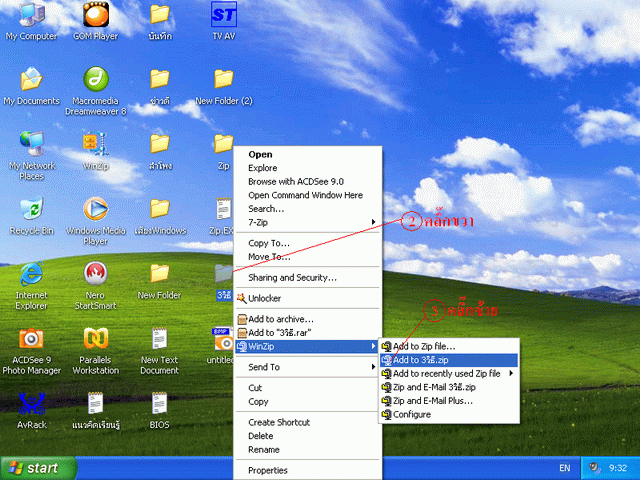Click the system tray notification icon
640x480 pixels.
point(594,468)
